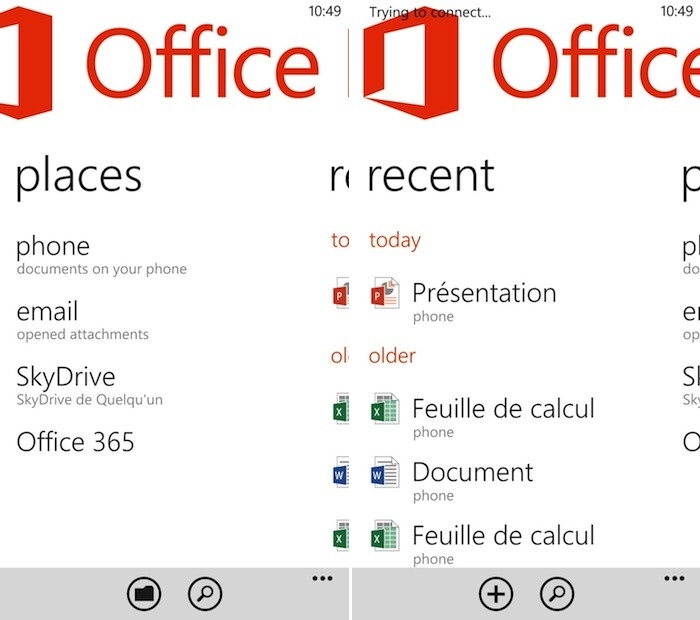Open the first Feuille de calcul under older
This screenshot has height=620, width=700.
[x=503, y=408]
